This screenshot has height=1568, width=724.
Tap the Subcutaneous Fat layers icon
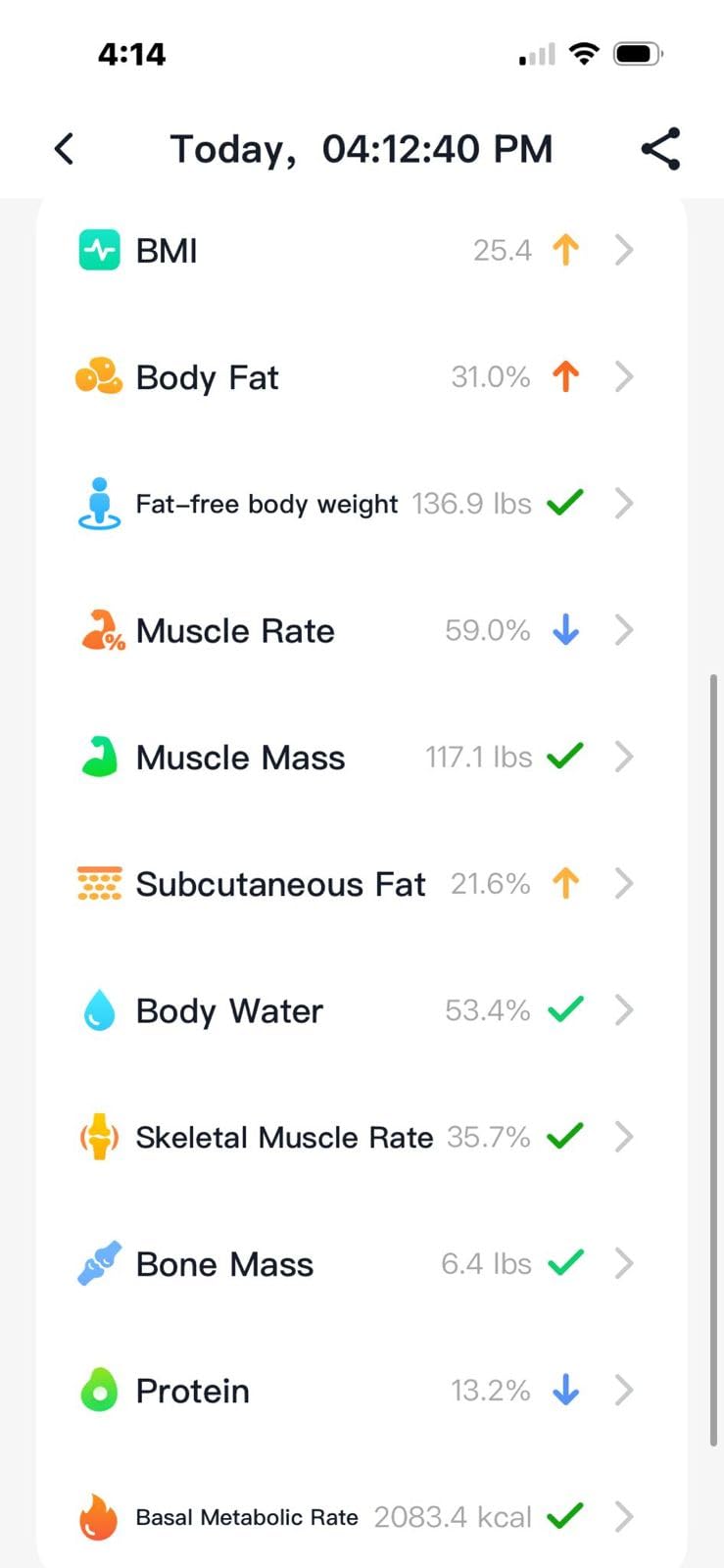click(x=99, y=884)
